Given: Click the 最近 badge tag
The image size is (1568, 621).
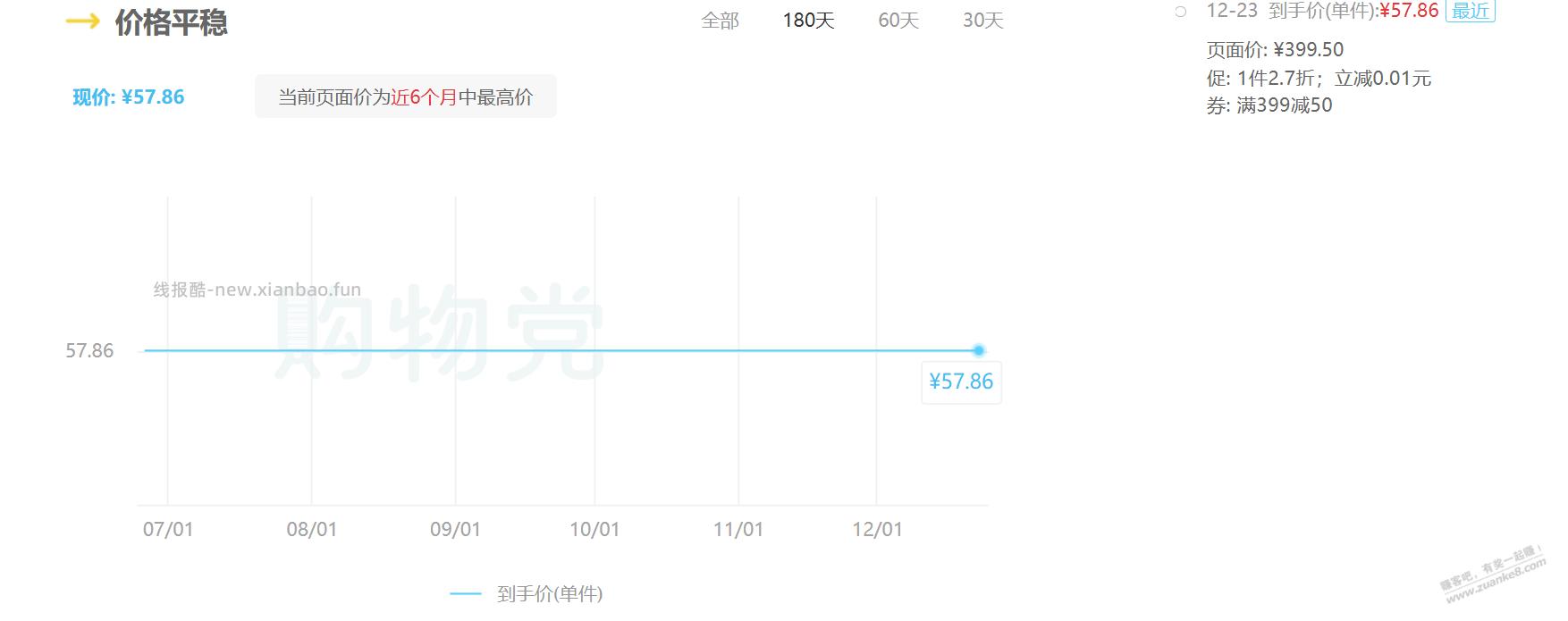Looking at the screenshot, I should tap(1471, 11).
